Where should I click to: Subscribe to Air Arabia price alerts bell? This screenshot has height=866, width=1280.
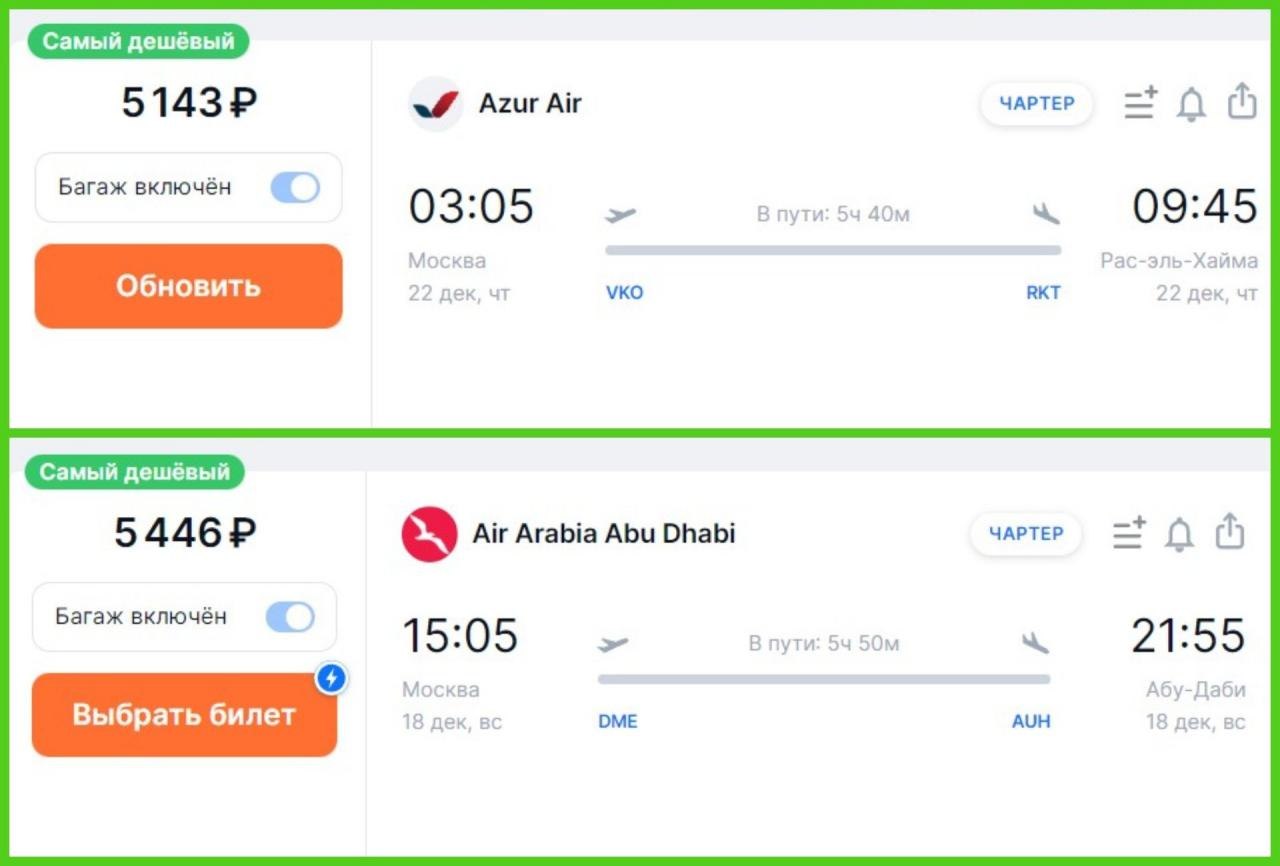[1180, 534]
